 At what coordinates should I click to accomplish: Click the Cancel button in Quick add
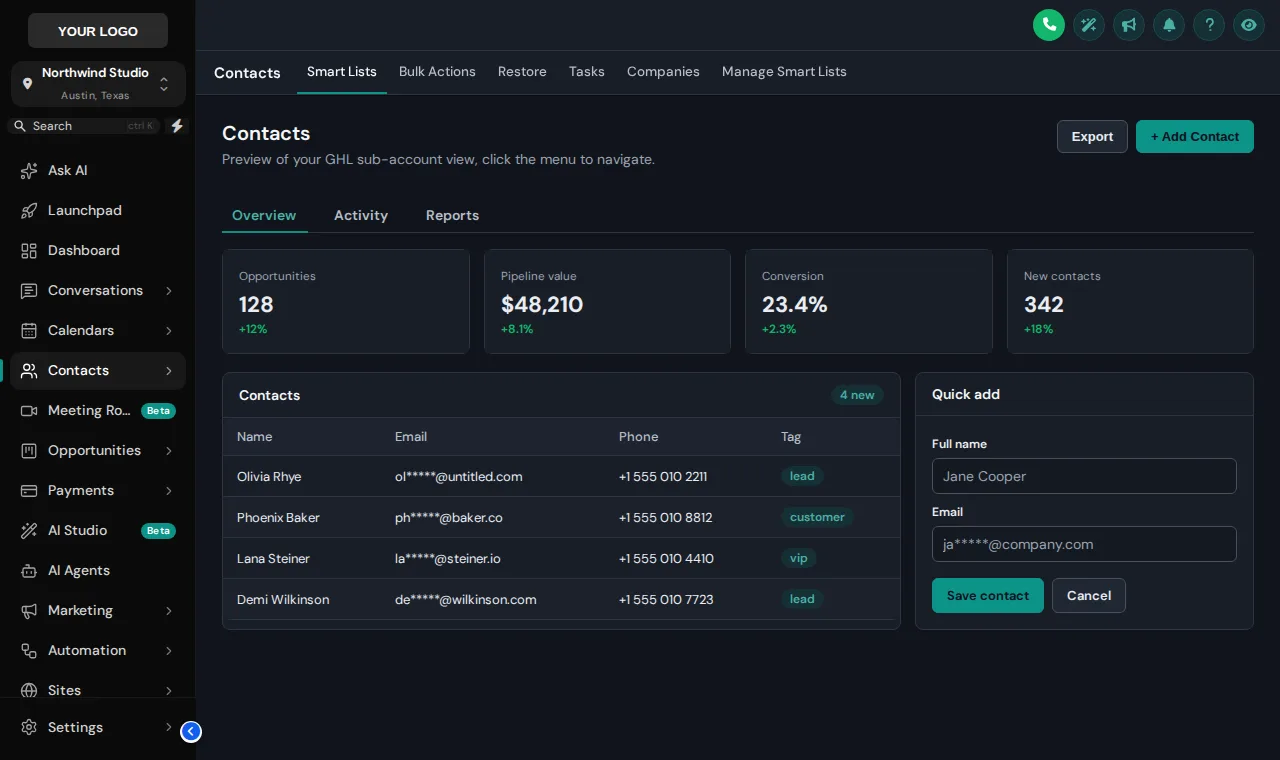pos(1089,596)
